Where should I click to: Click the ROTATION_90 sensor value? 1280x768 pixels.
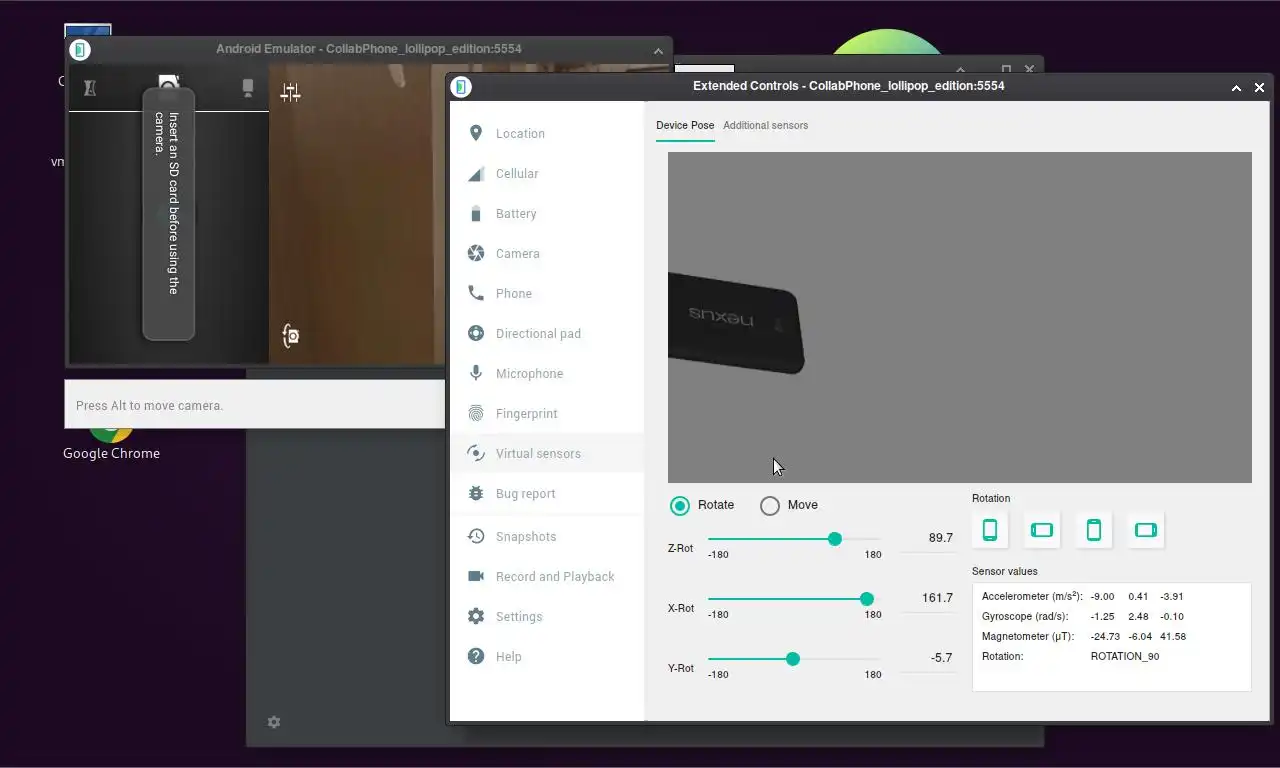1125,657
